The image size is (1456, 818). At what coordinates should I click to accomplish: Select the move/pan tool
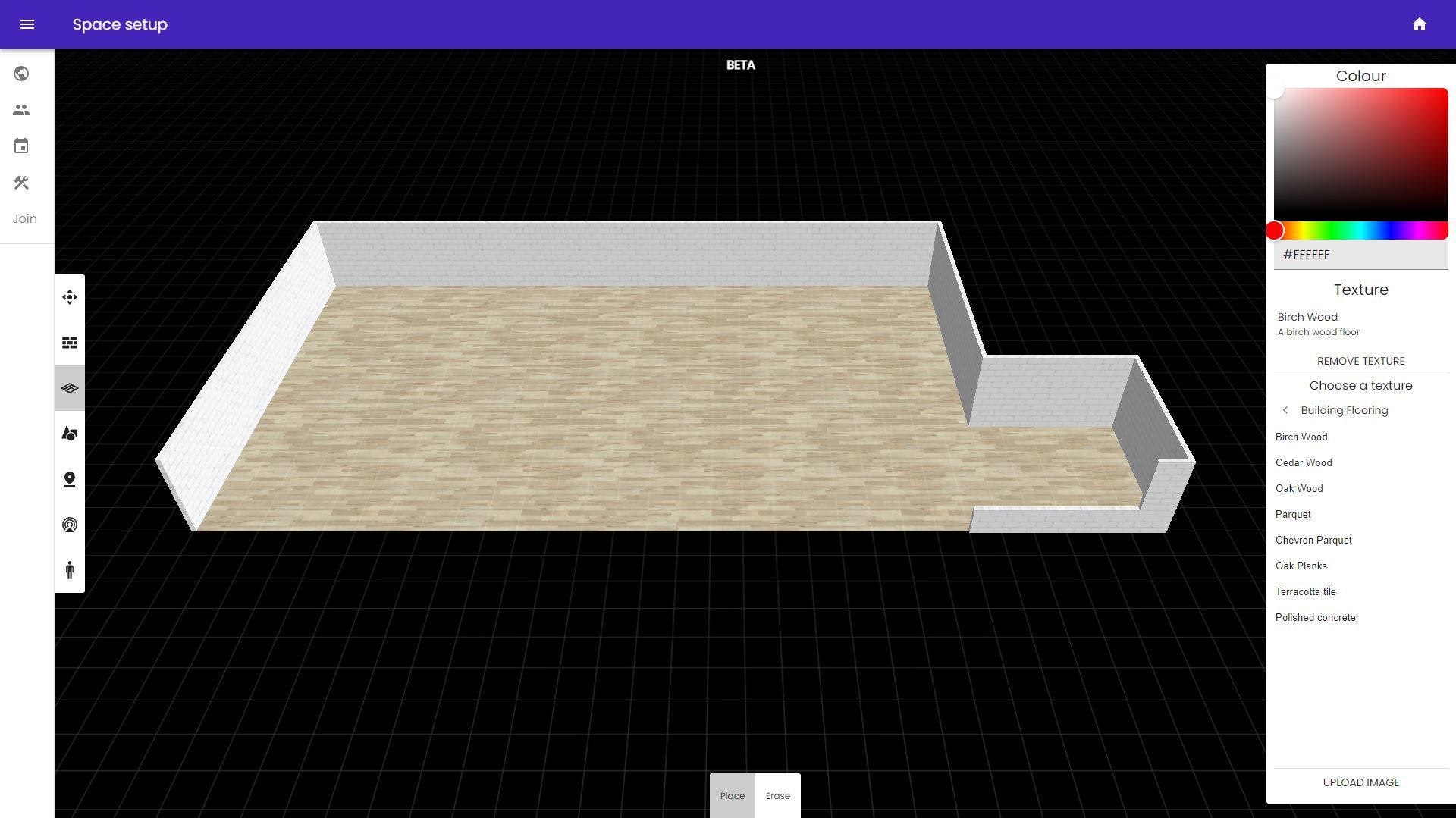pyautogui.click(x=70, y=297)
